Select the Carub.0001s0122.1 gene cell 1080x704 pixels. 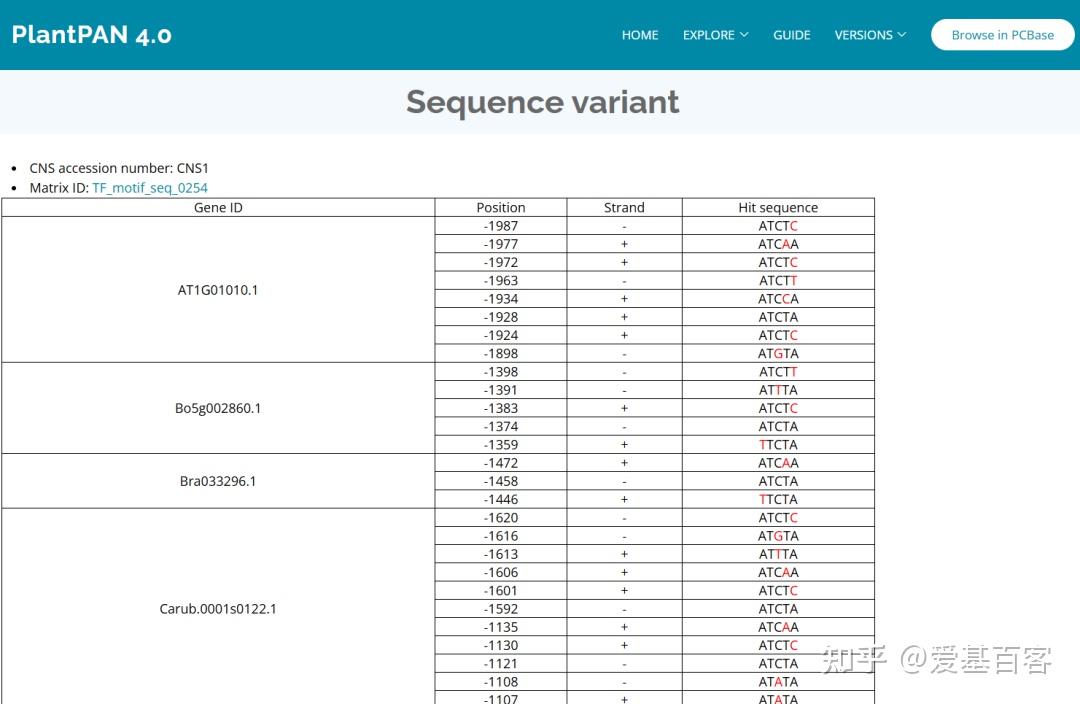point(218,609)
